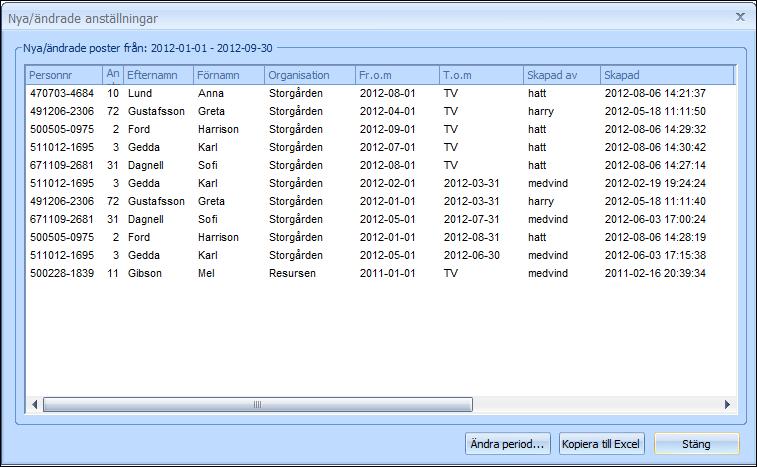Sort by Förnamn column header

click(229, 75)
